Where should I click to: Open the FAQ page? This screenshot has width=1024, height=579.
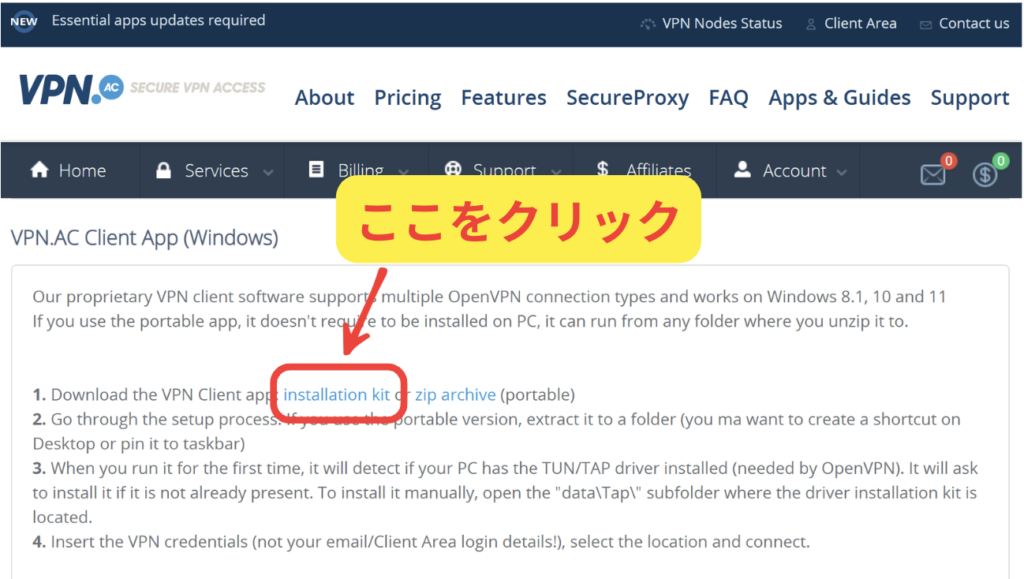coord(728,98)
